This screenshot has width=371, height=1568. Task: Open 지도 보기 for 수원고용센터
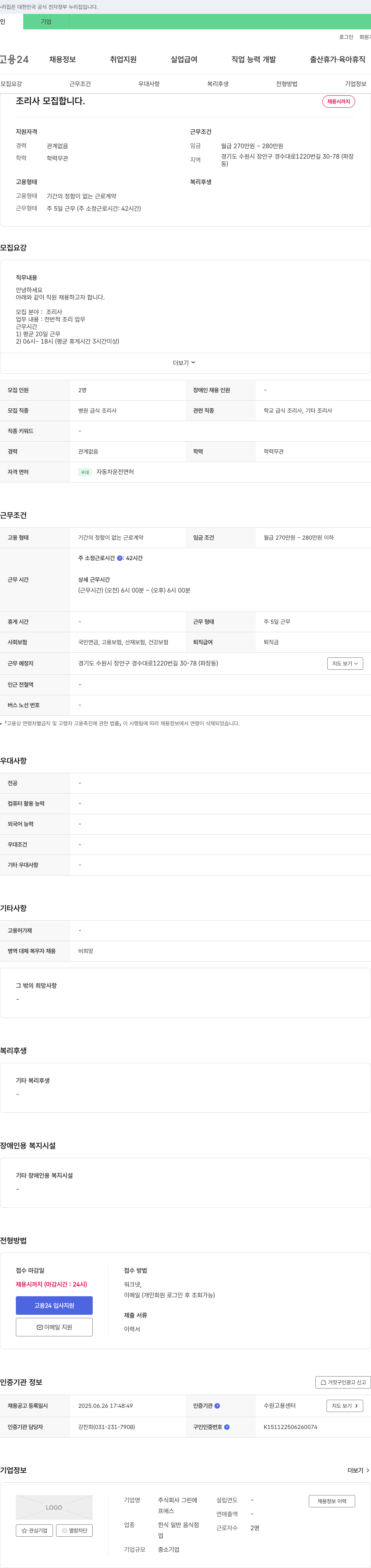pos(345,1405)
